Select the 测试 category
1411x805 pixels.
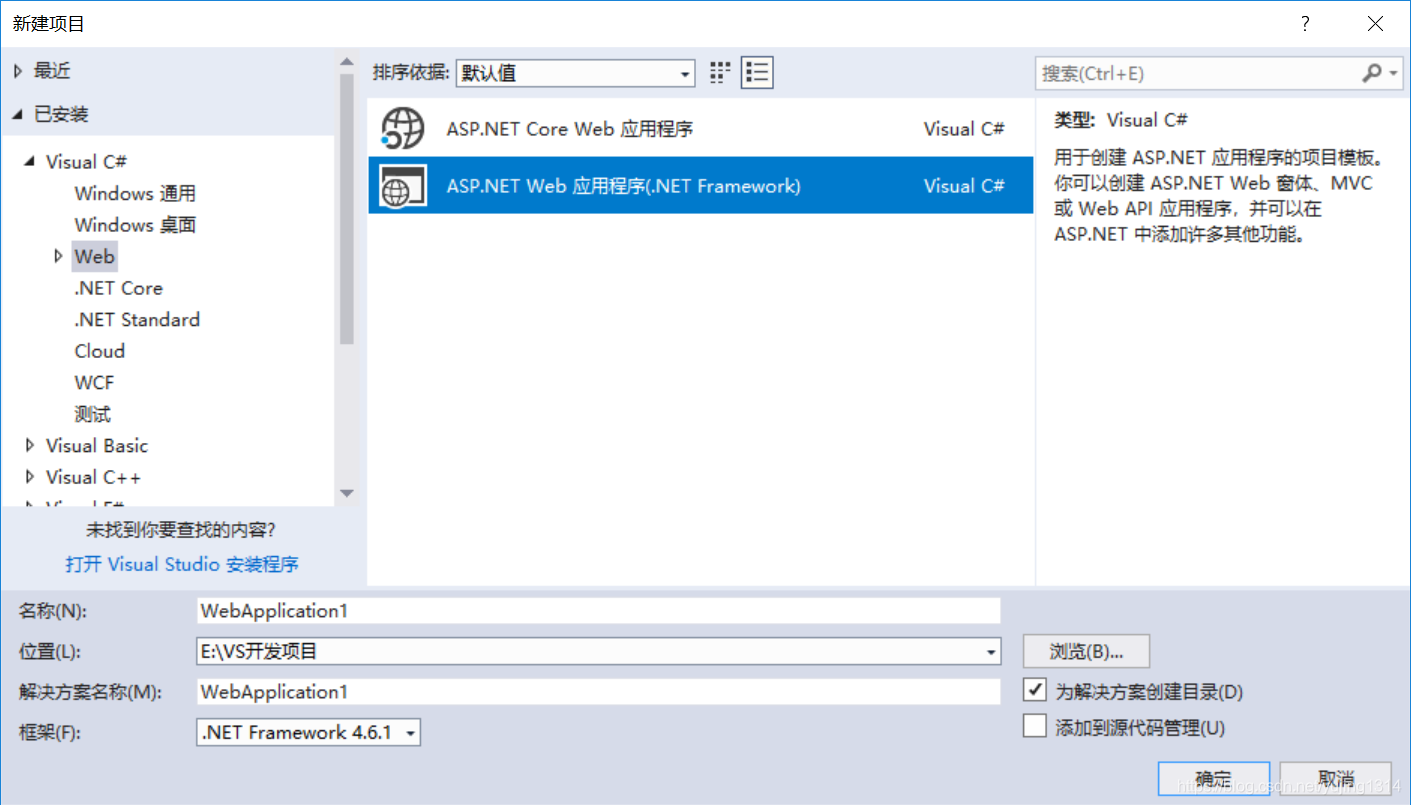point(92,414)
